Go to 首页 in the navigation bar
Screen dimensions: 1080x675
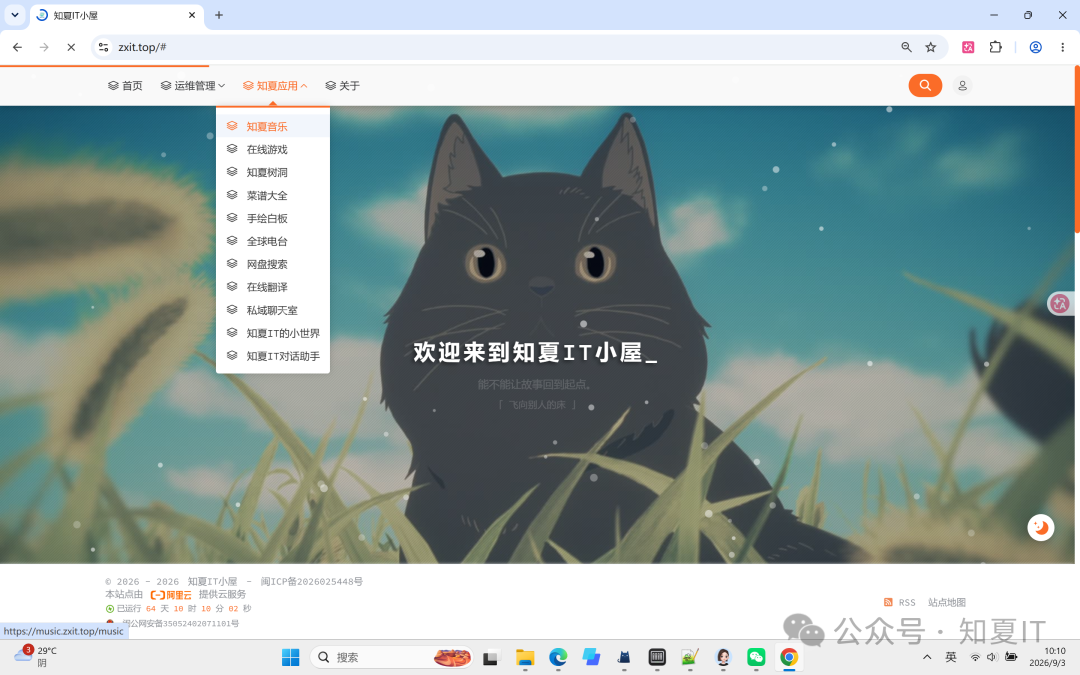[x=125, y=85]
